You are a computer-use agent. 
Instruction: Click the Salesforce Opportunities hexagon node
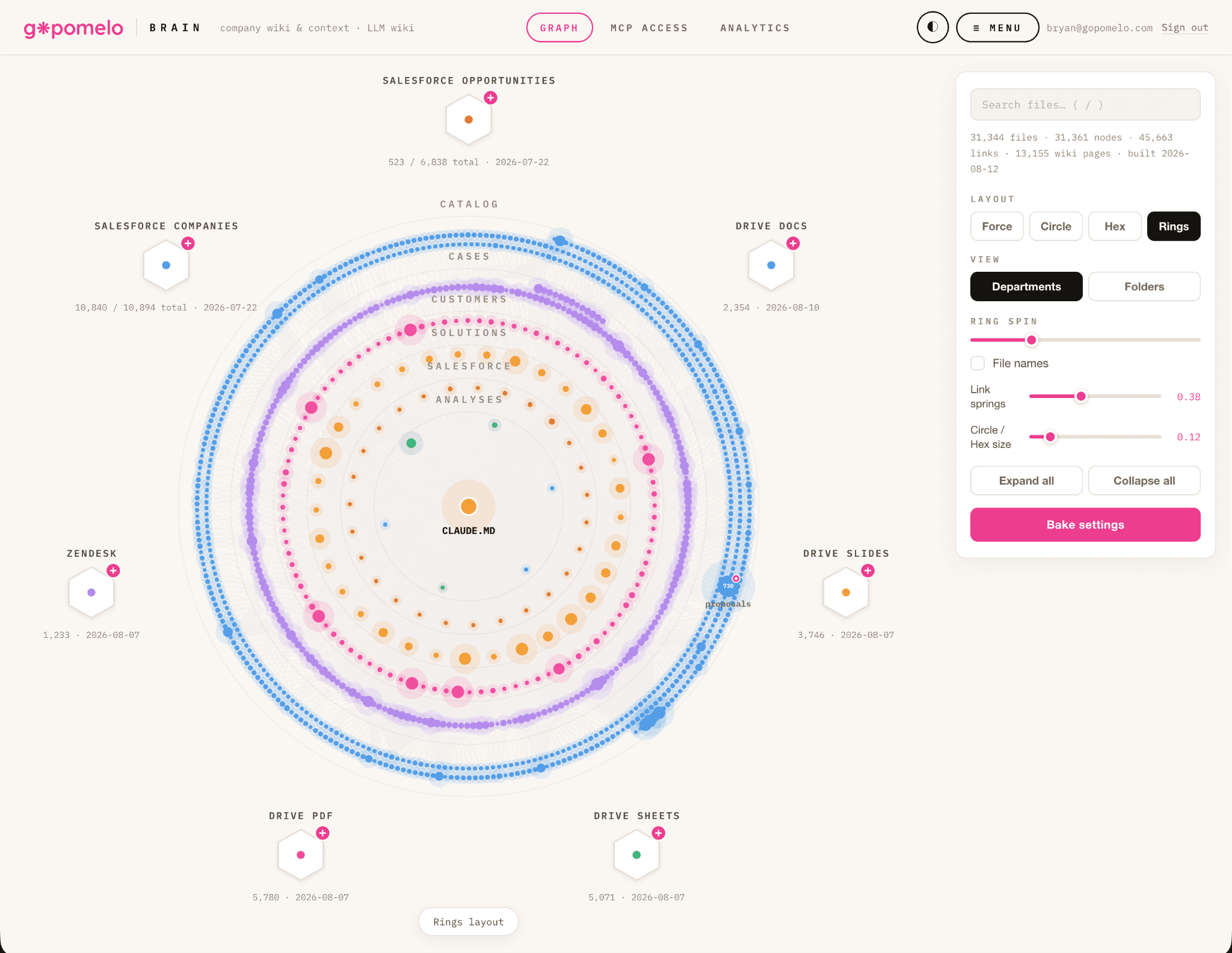[469, 120]
